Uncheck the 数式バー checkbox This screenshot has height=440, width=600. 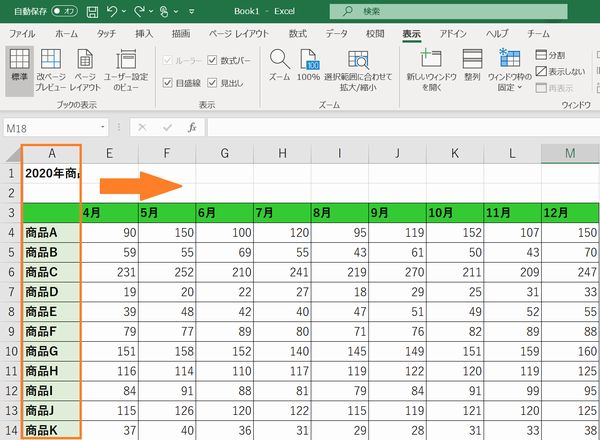pos(212,60)
